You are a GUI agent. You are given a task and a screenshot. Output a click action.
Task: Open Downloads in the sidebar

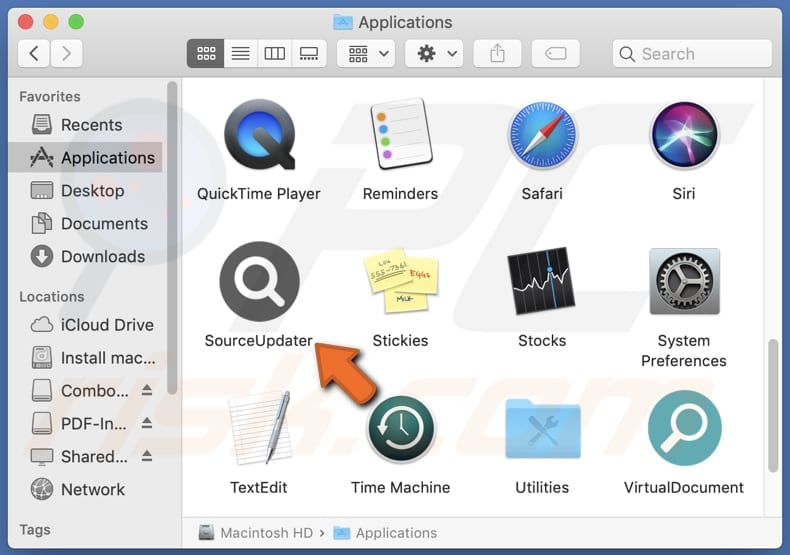[x=85, y=256]
